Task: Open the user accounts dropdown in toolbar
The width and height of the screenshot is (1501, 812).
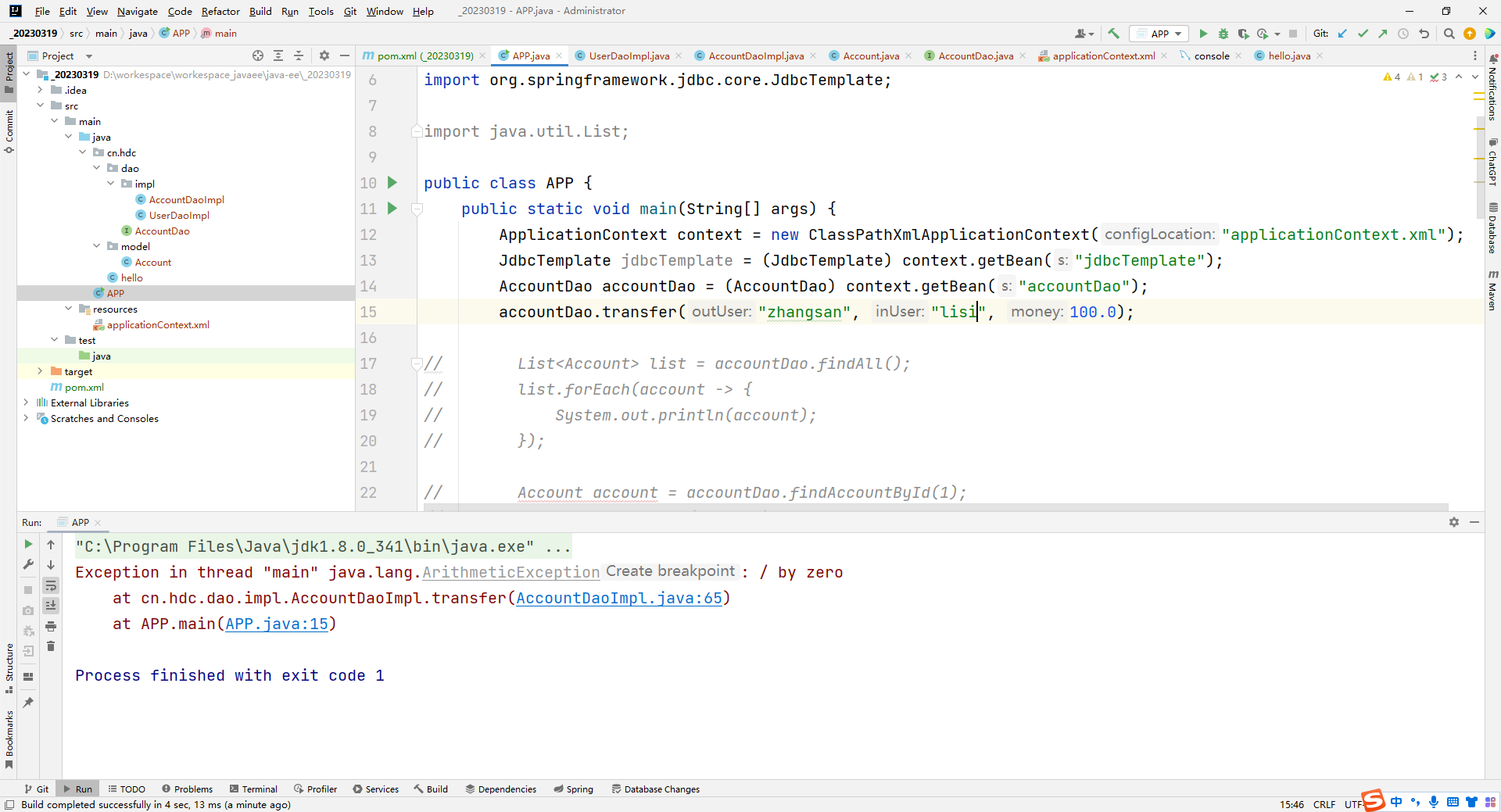Action: pos(1084,34)
